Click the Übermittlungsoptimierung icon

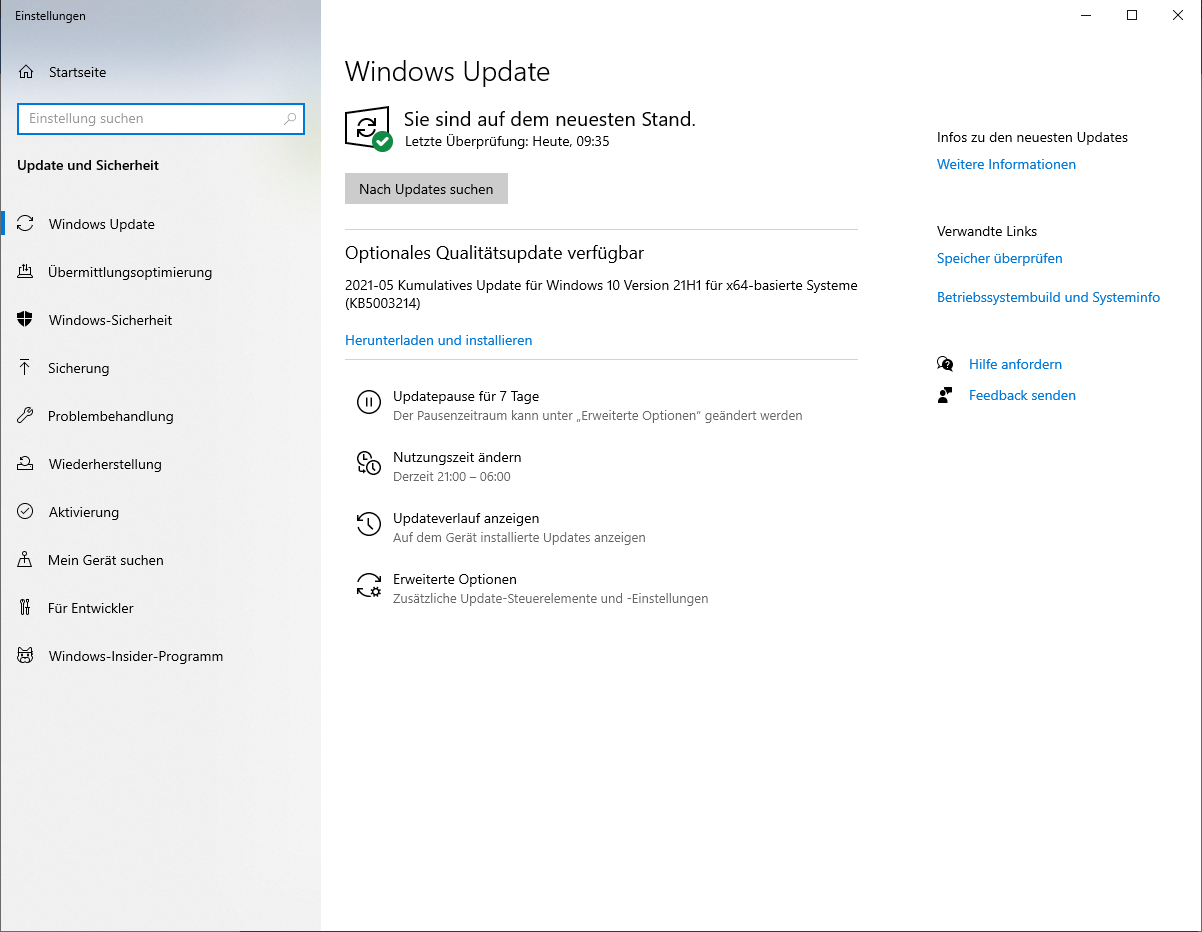point(26,272)
